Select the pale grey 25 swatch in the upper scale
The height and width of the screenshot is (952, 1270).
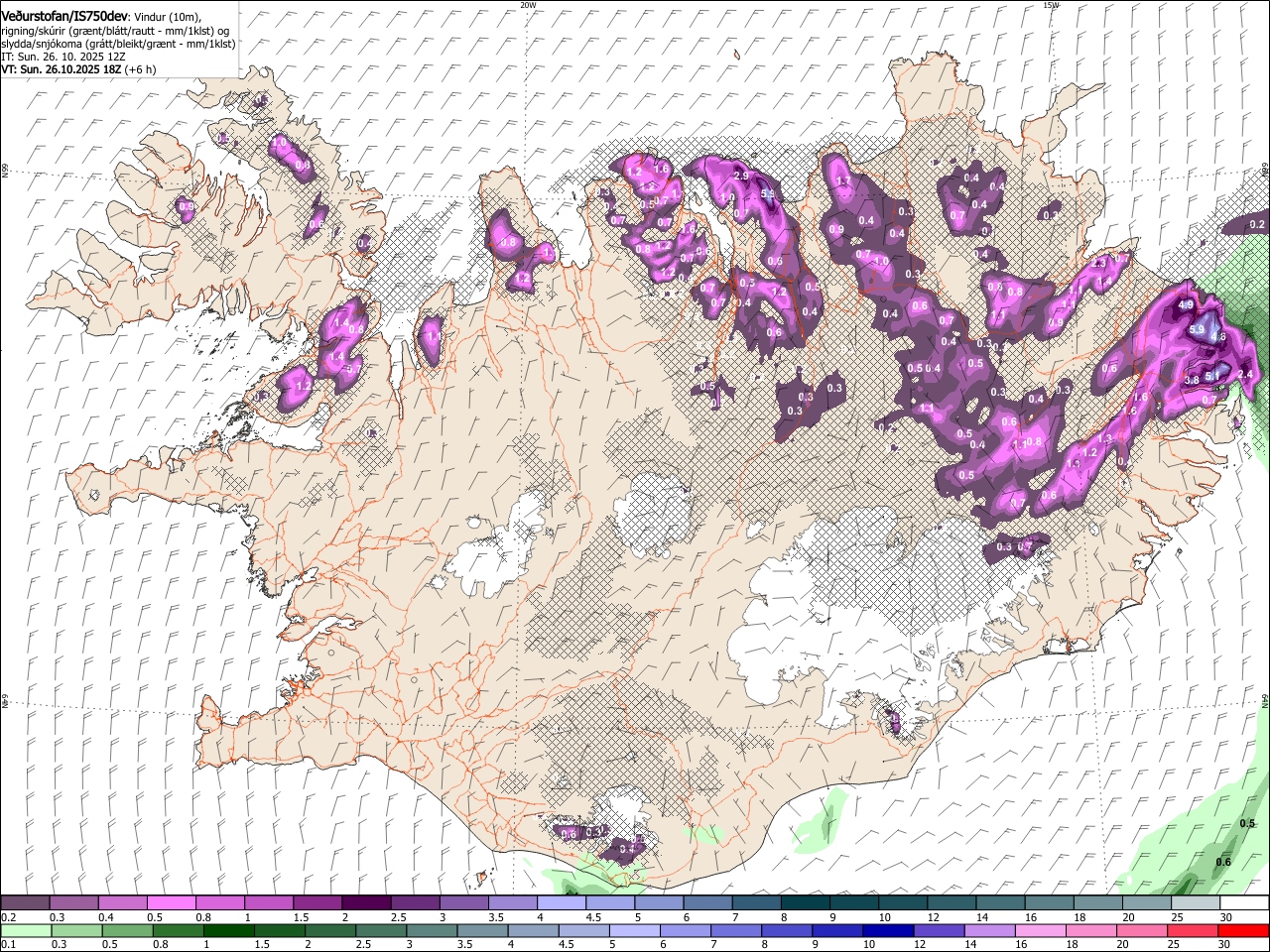[x=1194, y=903]
